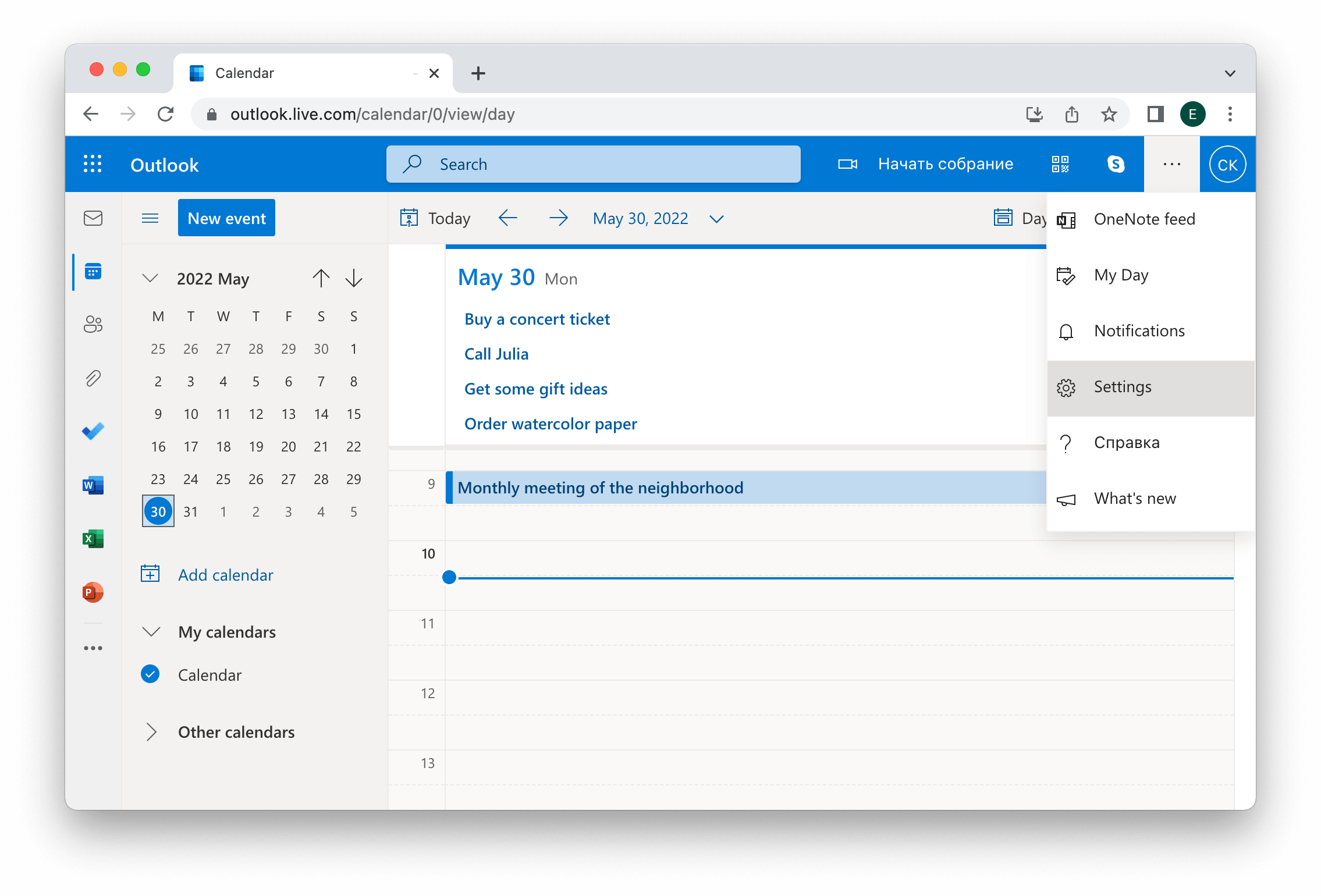
Task: Open Mail from the sidebar
Action: 93,218
